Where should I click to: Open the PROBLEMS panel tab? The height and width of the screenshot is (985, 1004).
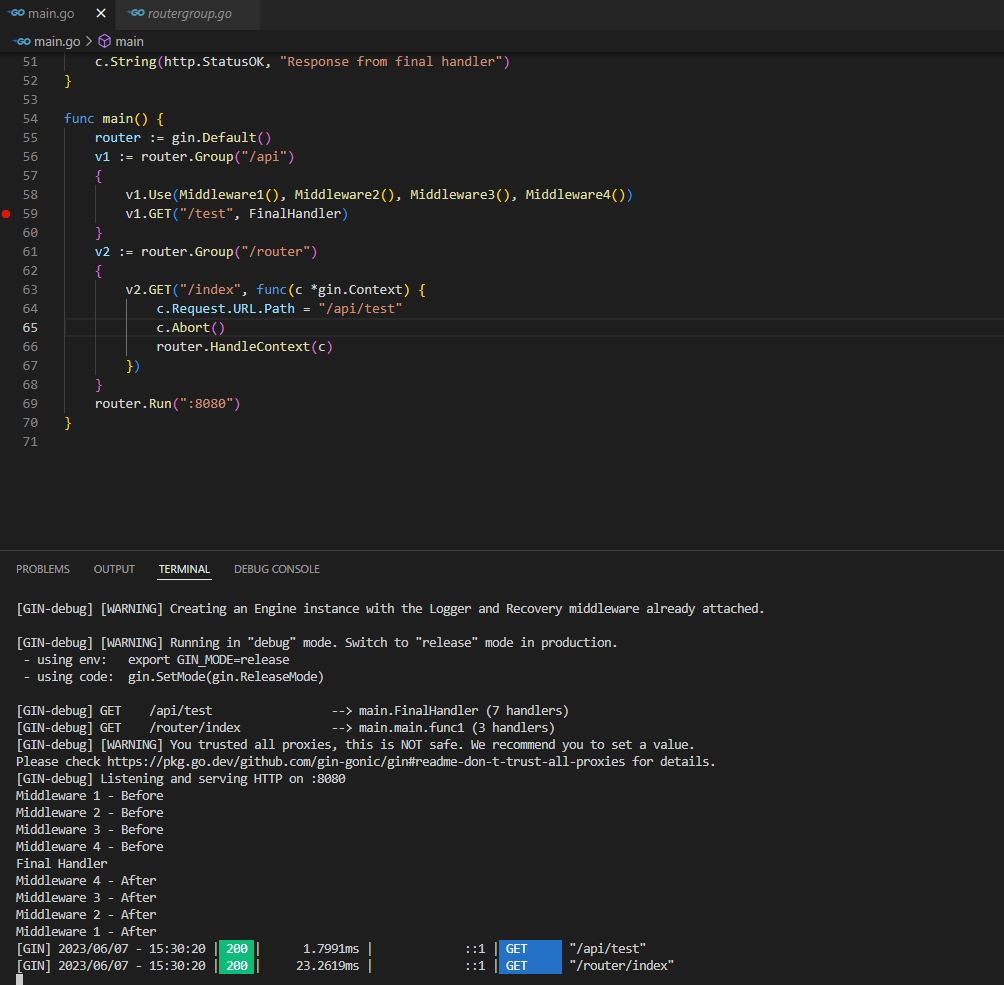click(x=43, y=569)
